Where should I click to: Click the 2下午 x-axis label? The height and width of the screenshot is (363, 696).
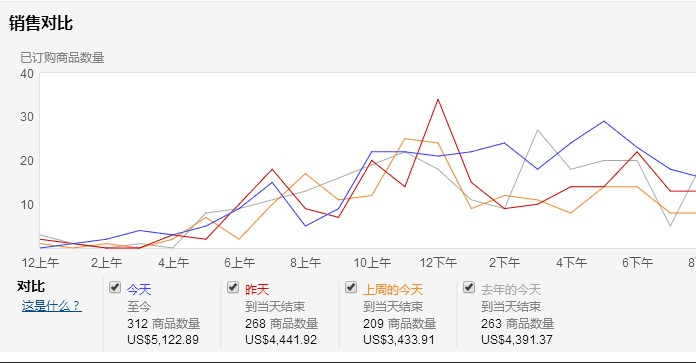coord(505,263)
